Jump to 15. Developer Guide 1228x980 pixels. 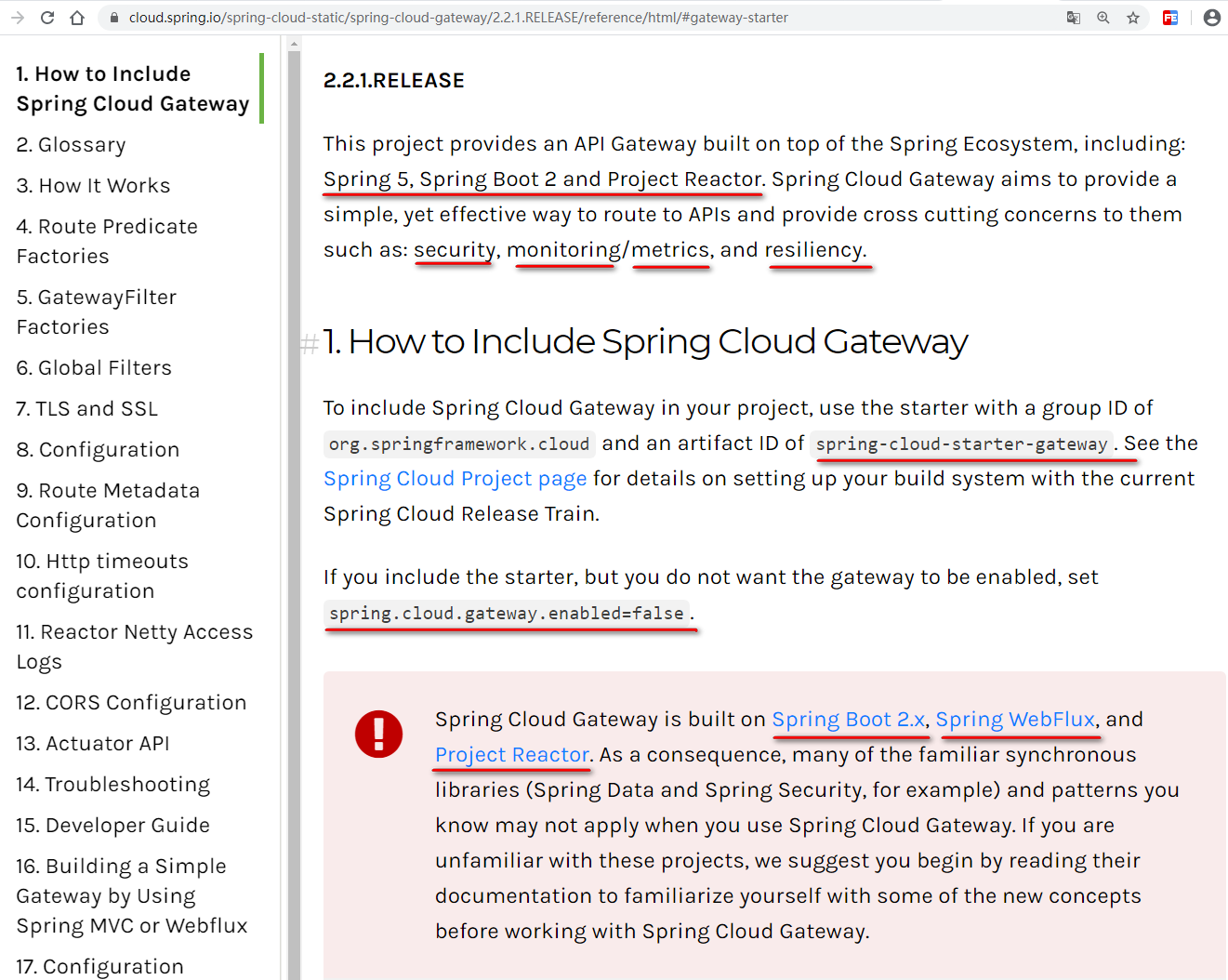(x=113, y=826)
